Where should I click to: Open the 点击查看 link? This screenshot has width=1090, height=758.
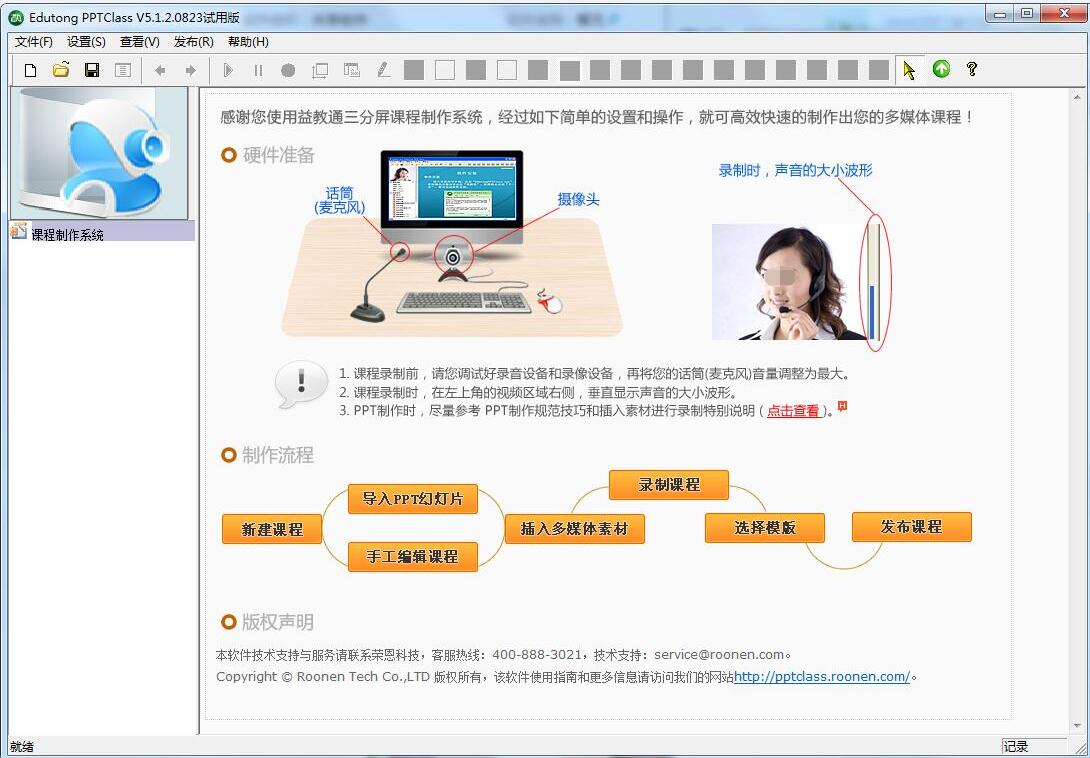coord(793,409)
